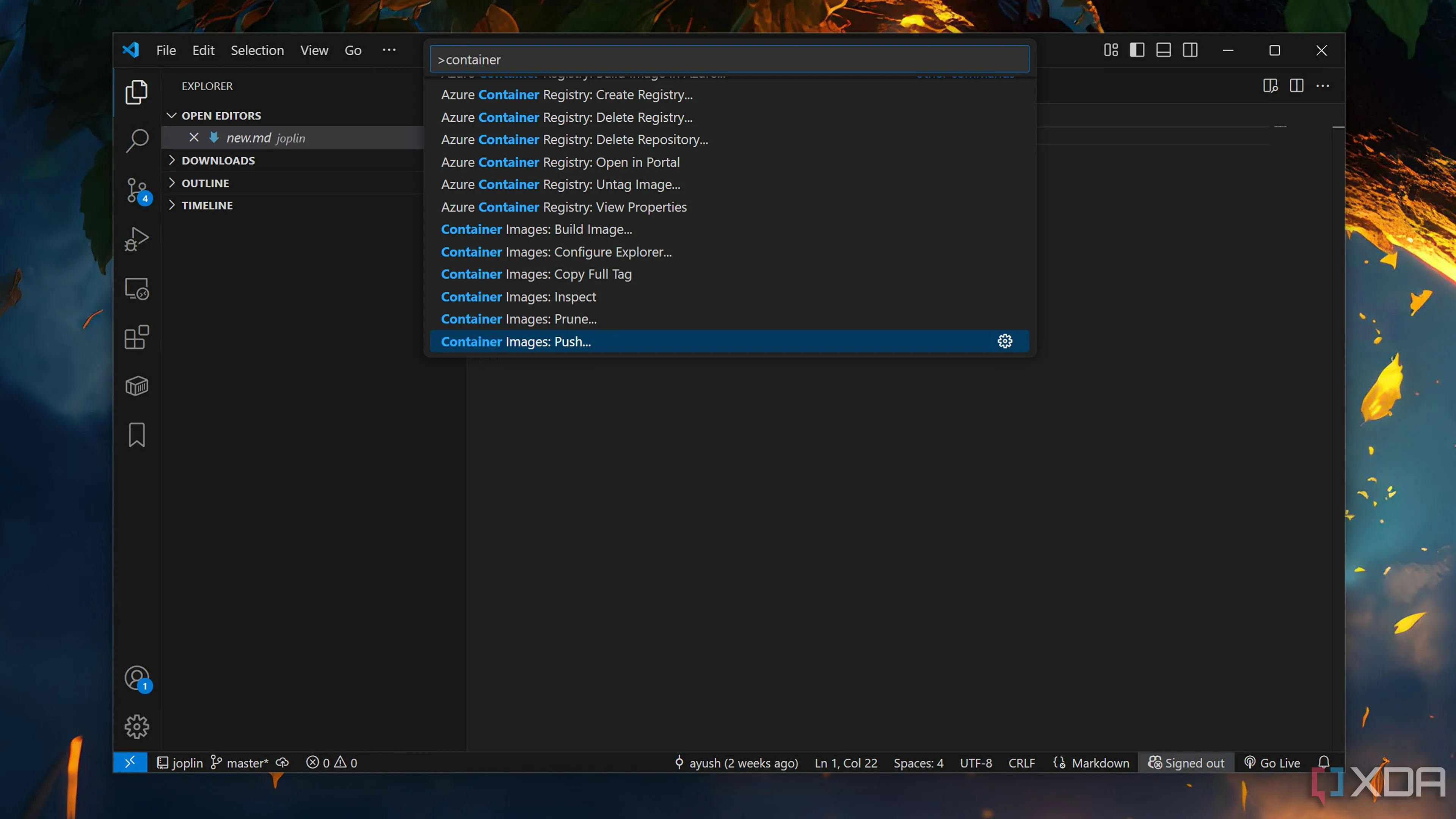Open the Selection menu
Viewport: 1456px width, 819px height.
click(x=257, y=50)
